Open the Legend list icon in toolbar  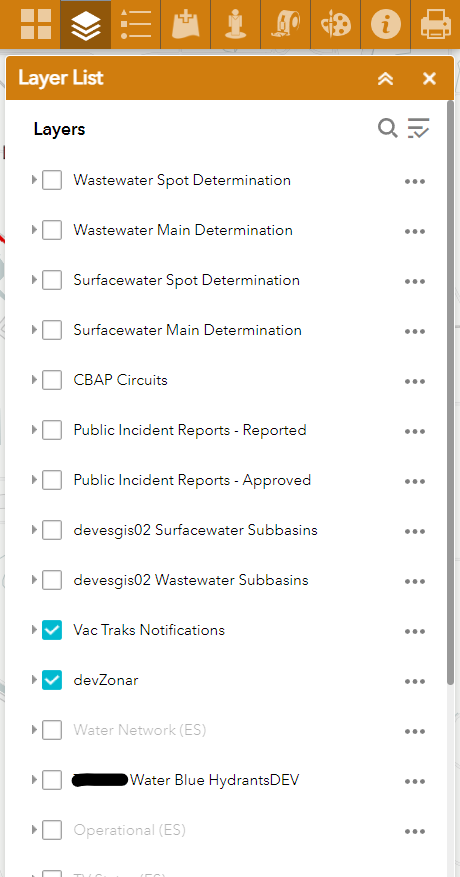[x=135, y=25]
